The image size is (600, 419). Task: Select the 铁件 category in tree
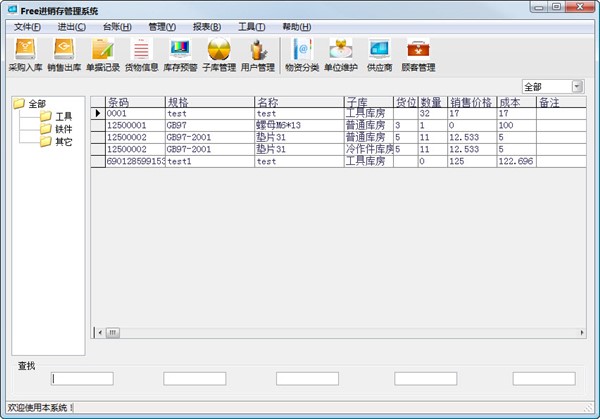pos(62,129)
